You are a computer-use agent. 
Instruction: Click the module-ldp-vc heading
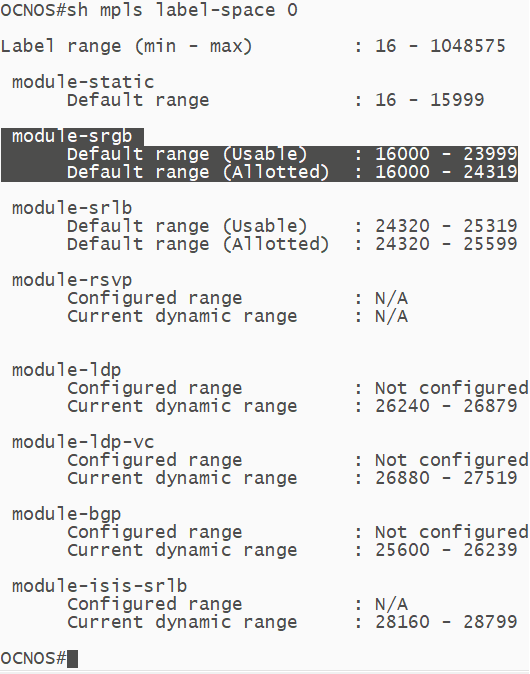(83, 442)
